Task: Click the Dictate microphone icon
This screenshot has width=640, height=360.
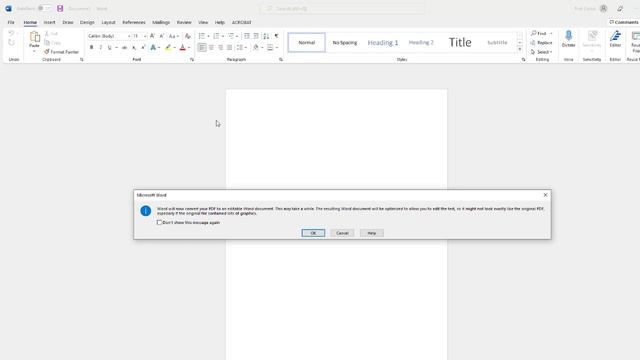Action: coord(569,36)
